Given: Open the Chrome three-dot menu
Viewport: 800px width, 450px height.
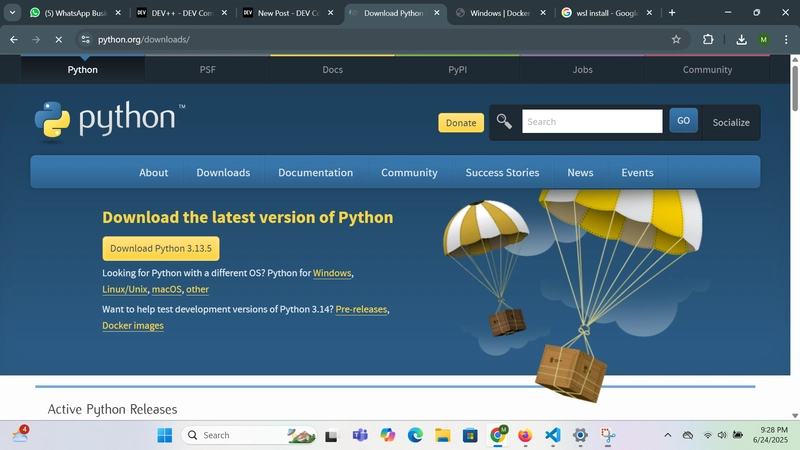Looking at the screenshot, I should [786, 39].
